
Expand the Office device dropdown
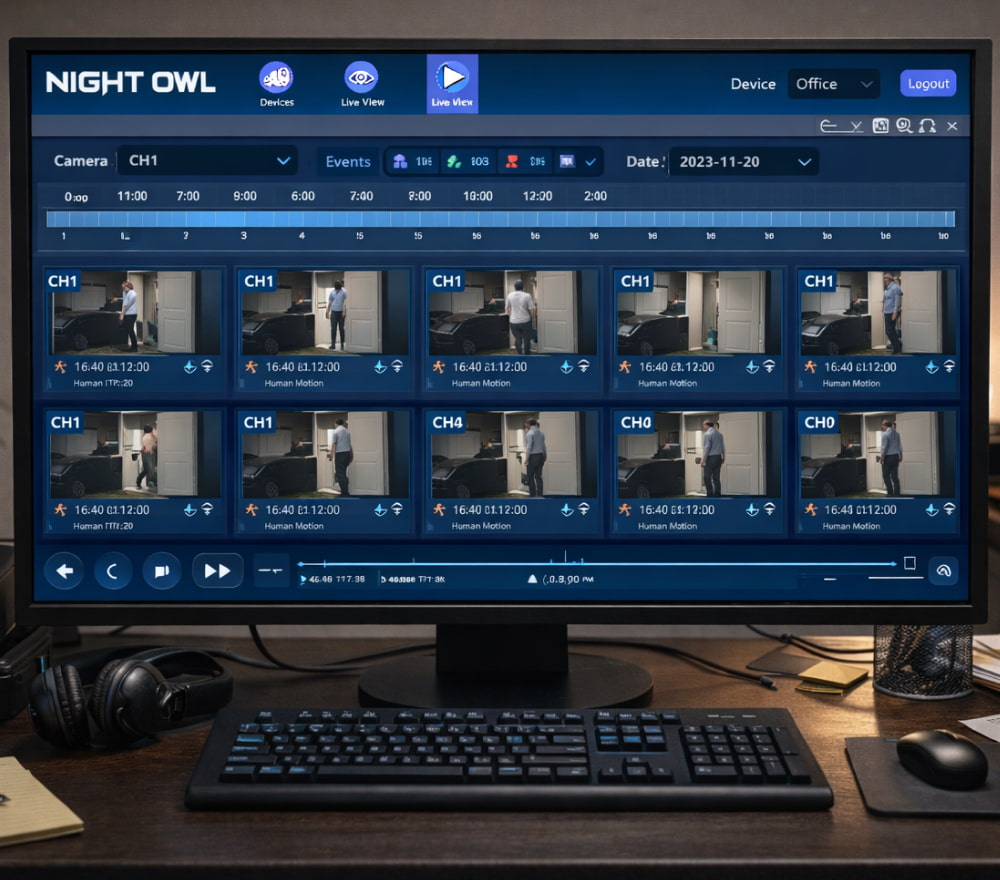tap(833, 84)
